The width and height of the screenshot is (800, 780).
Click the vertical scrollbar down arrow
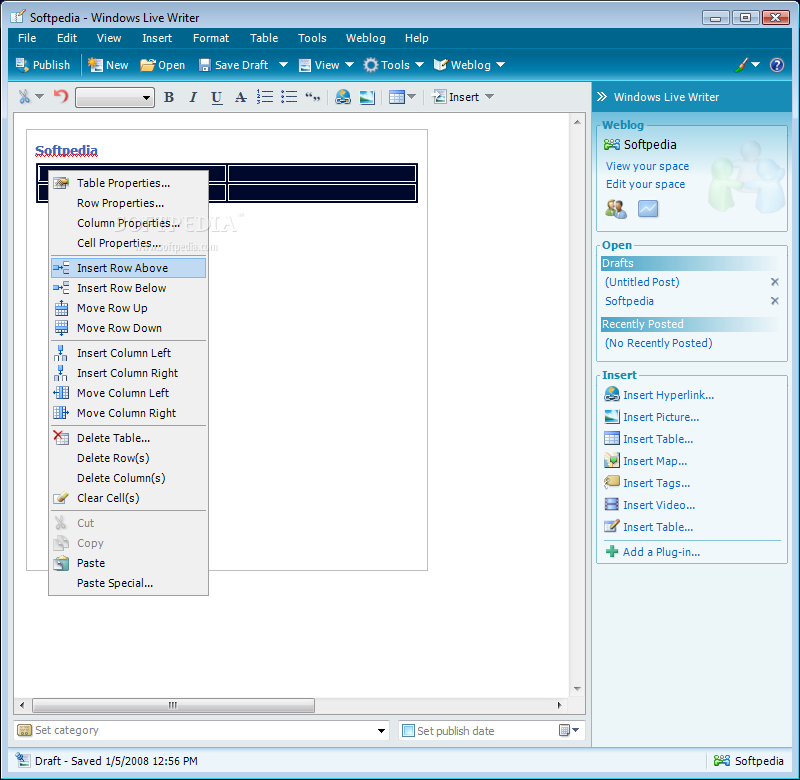(x=577, y=688)
